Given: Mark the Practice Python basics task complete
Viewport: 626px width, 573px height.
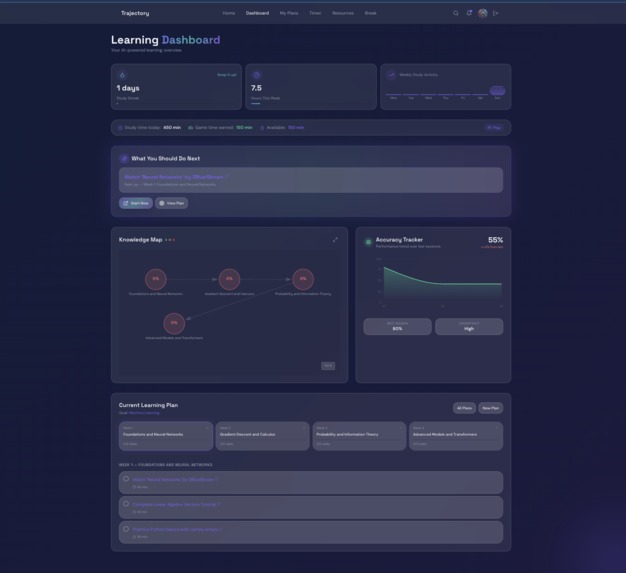Looking at the screenshot, I should coord(126,529).
